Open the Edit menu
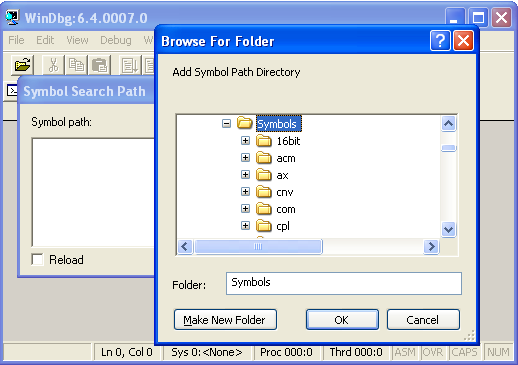518x365 pixels. click(45, 40)
